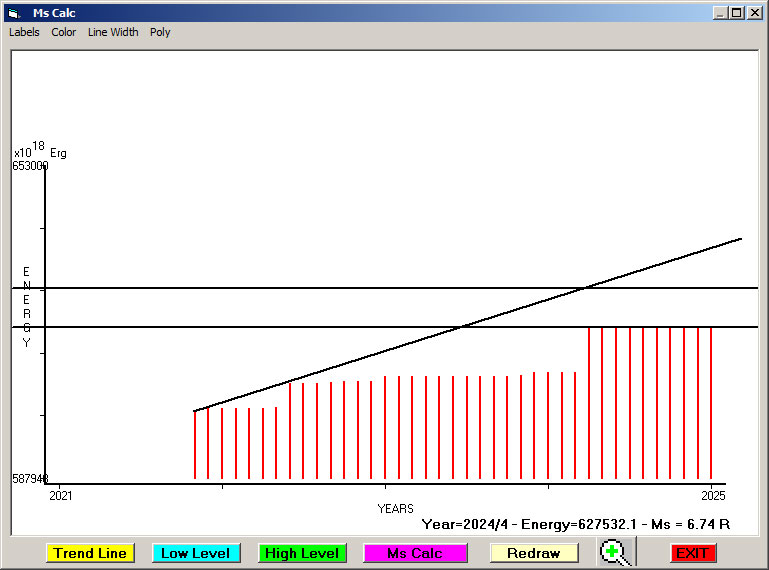Click the 653000 energy axis maximum label
Image resolution: width=769 pixels, height=570 pixels.
tap(30, 166)
